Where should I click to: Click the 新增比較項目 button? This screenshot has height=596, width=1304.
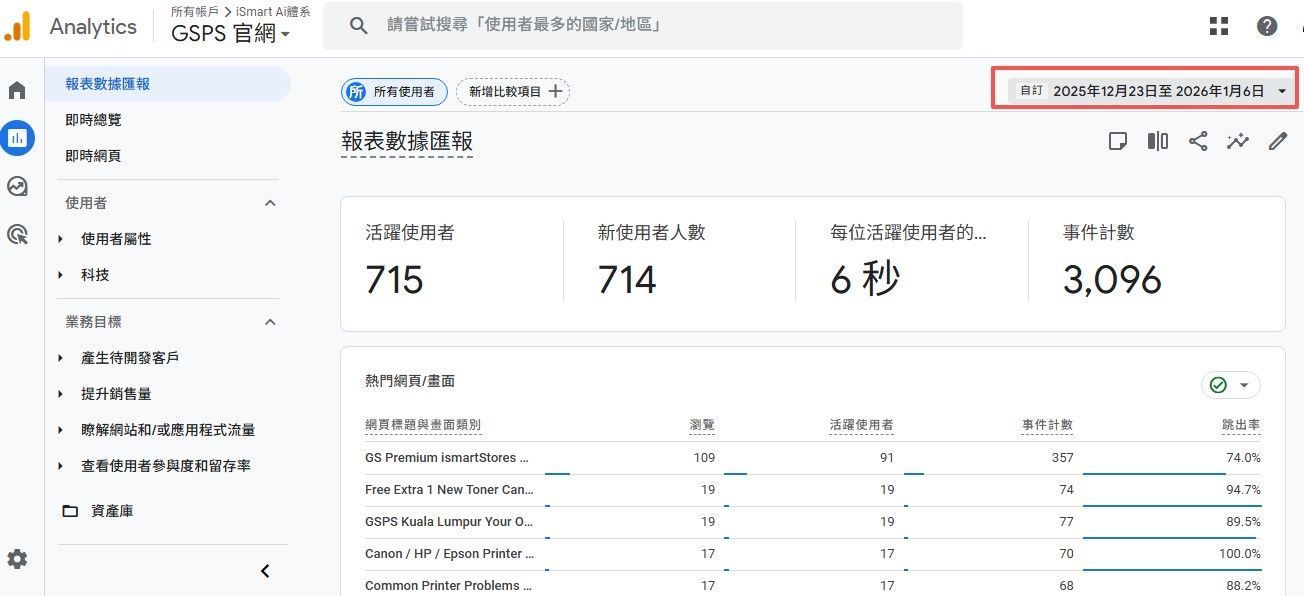point(513,92)
